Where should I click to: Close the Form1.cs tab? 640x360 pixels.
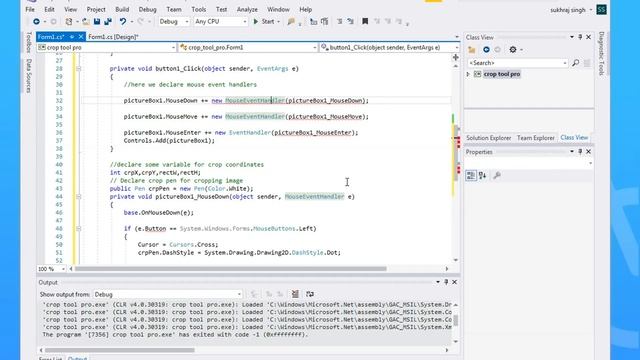tap(81, 37)
